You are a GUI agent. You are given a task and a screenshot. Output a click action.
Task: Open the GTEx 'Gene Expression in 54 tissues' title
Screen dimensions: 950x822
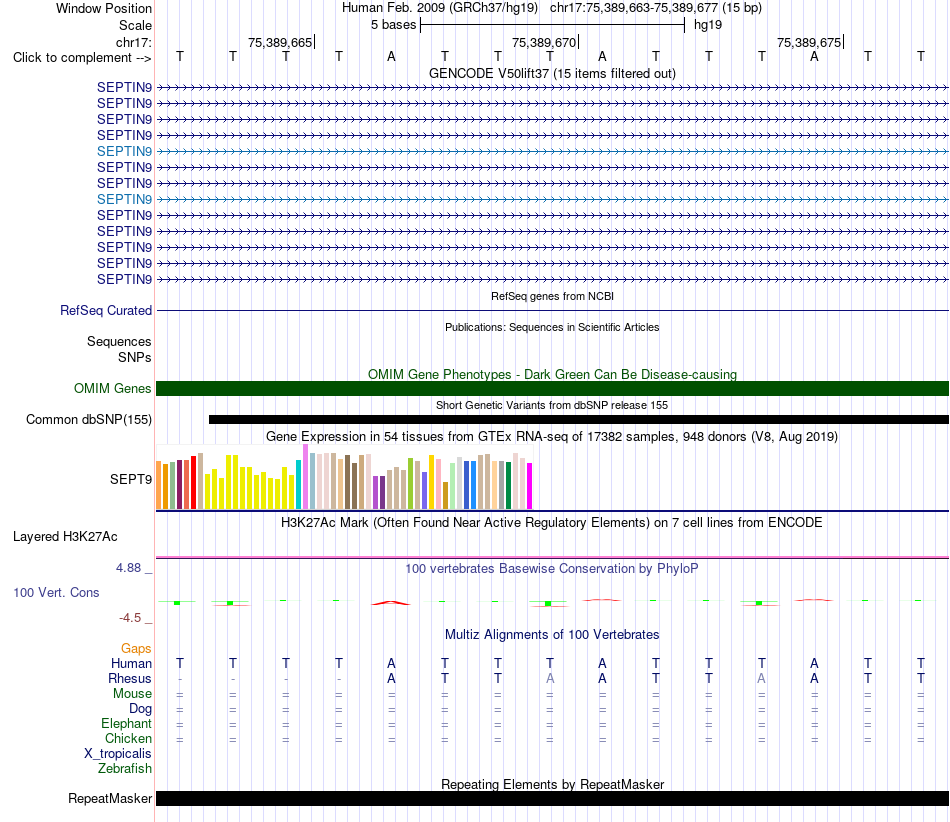(552, 437)
